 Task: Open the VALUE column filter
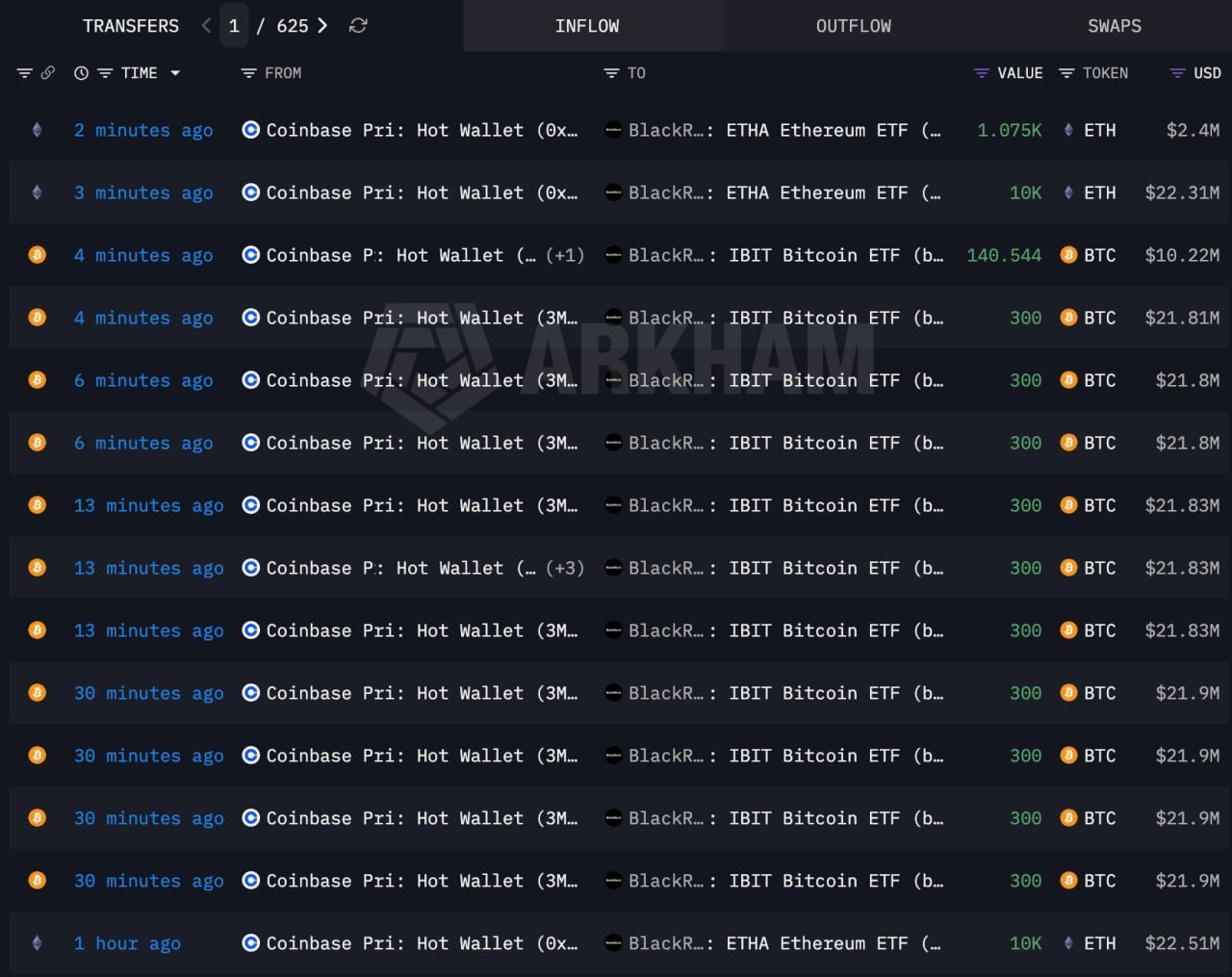(982, 73)
